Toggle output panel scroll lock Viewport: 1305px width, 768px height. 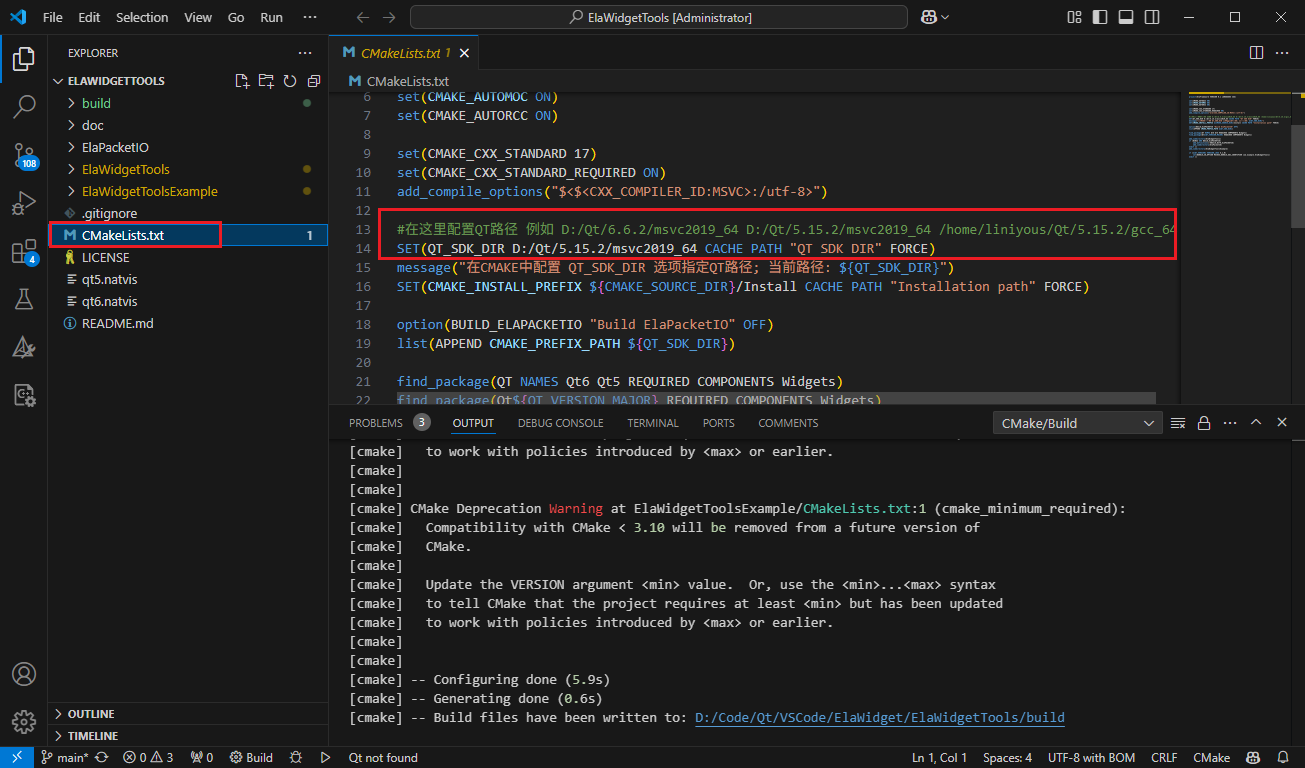point(1204,423)
